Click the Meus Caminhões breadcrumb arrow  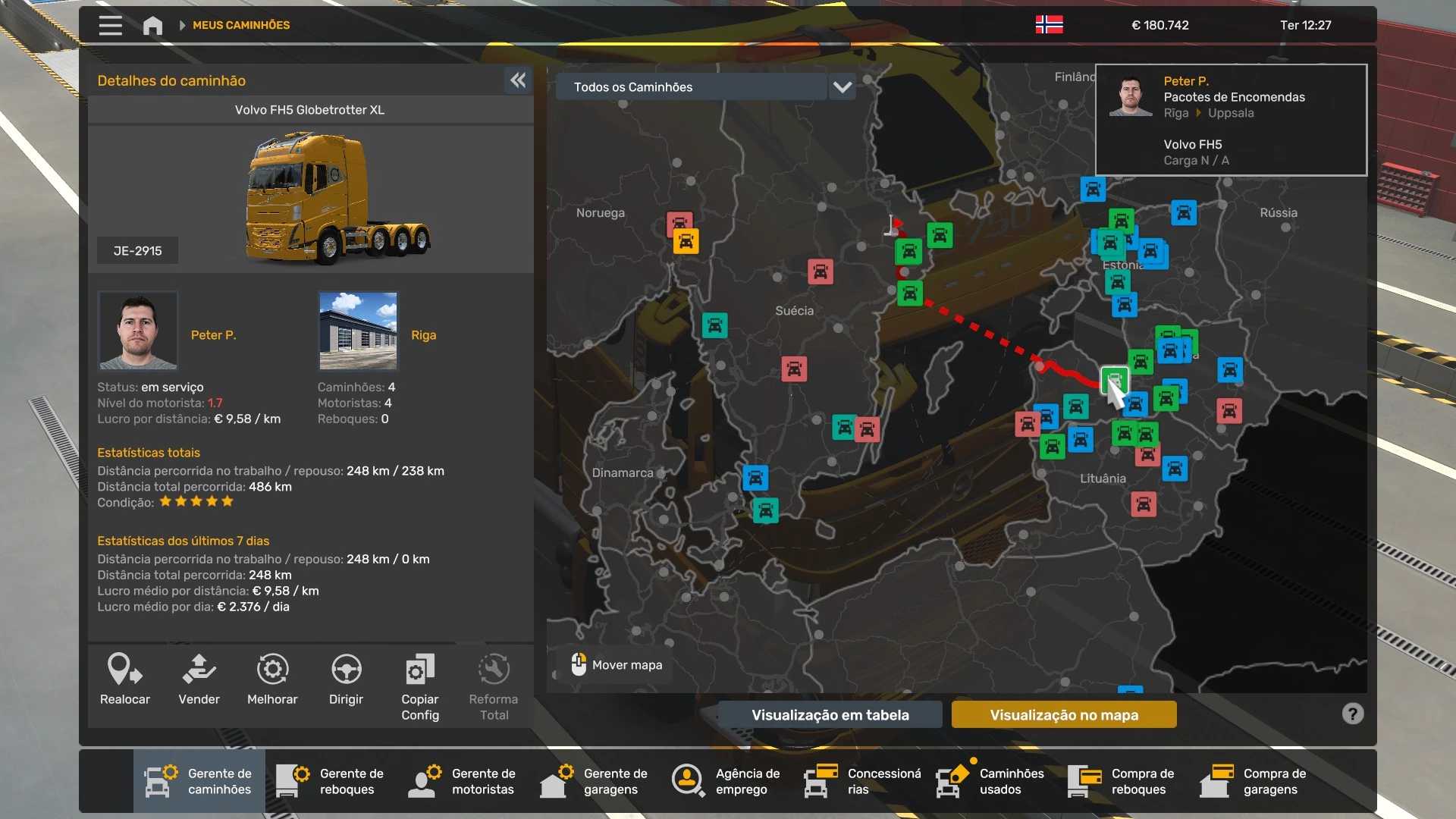pyautogui.click(x=182, y=25)
